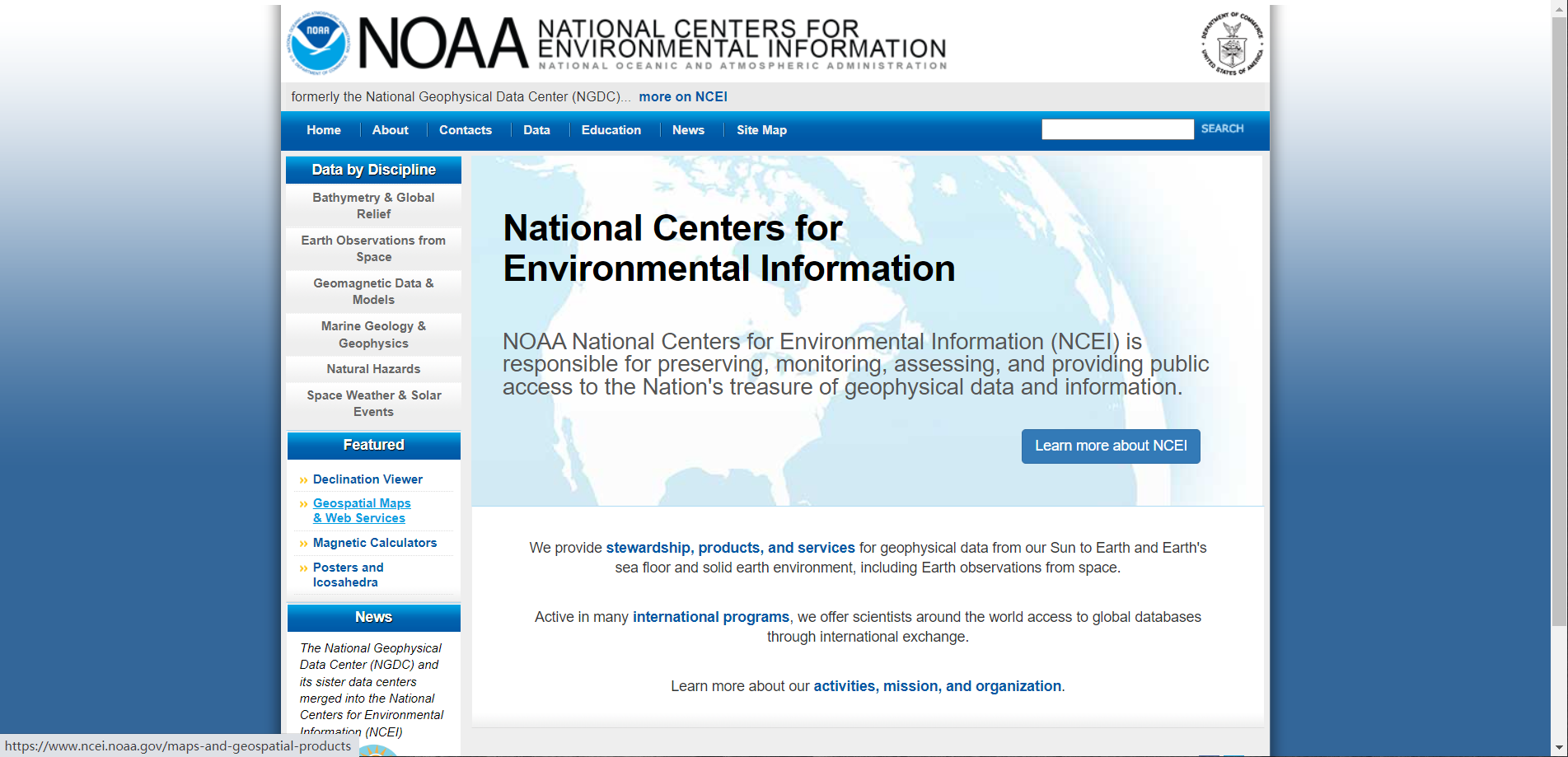Image resolution: width=1568 pixels, height=757 pixels.
Task: Click 'Learn more about NCEI' button
Action: click(1111, 446)
